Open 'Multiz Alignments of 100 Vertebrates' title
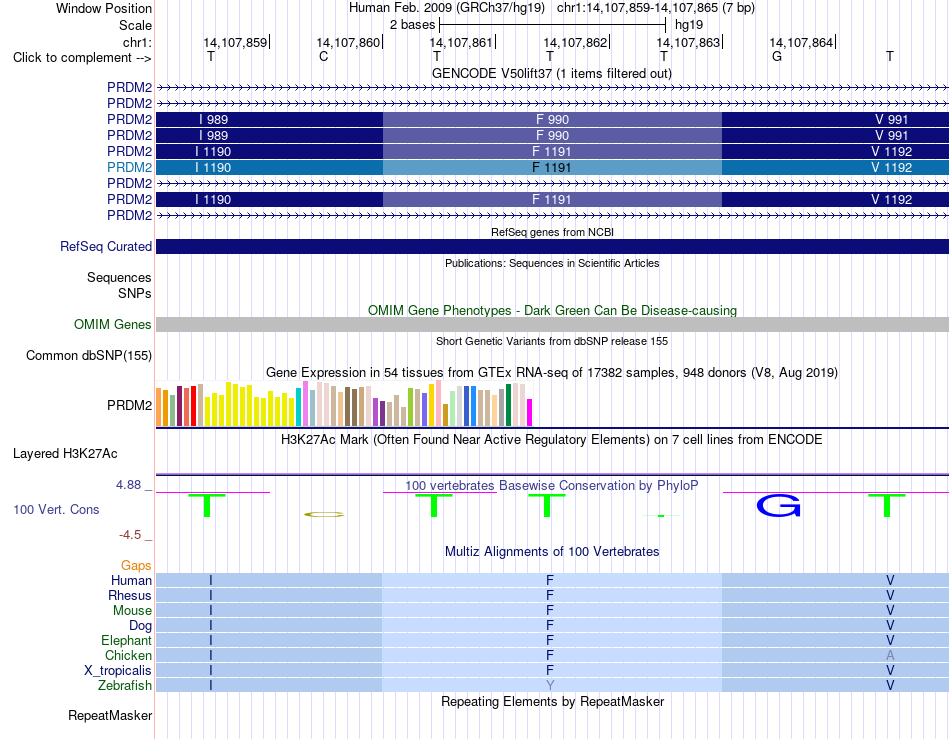Screen dimensions: 950x739 tap(552, 551)
